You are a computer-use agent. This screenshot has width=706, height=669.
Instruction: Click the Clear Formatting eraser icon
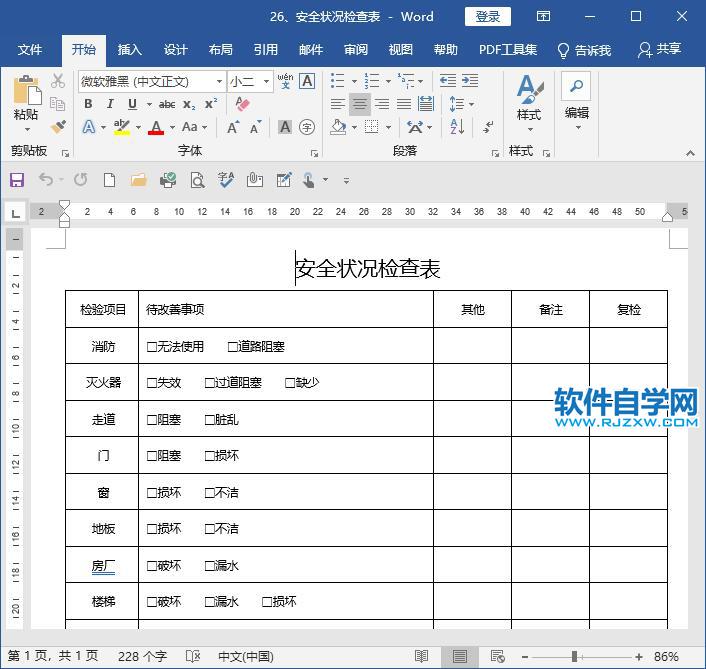tap(242, 104)
